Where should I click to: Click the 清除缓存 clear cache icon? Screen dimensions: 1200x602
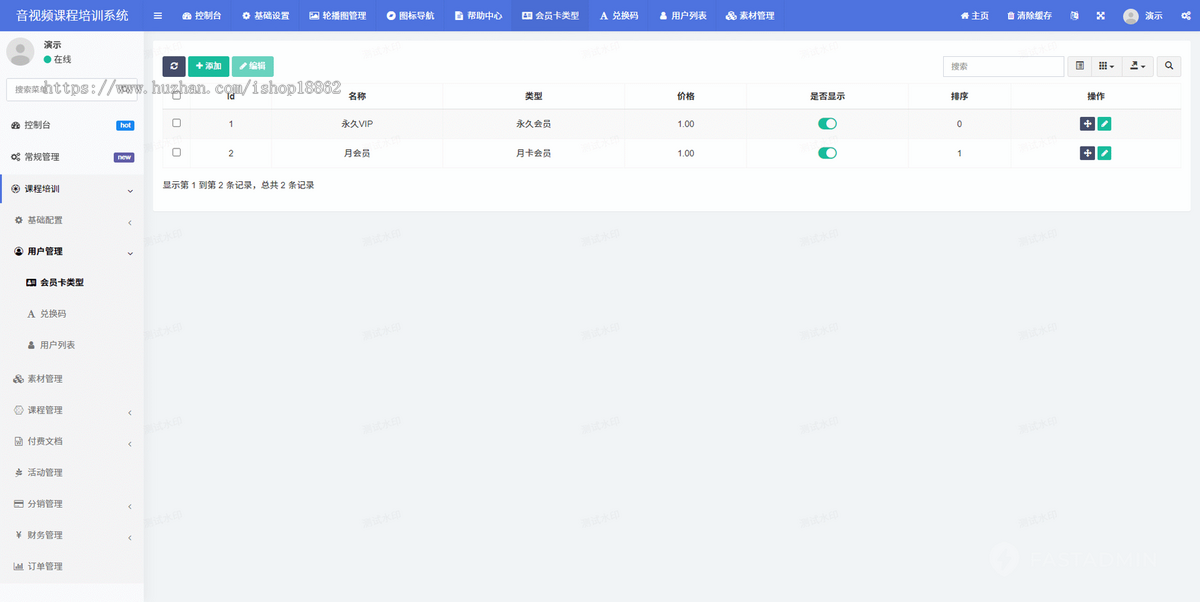pos(1029,15)
